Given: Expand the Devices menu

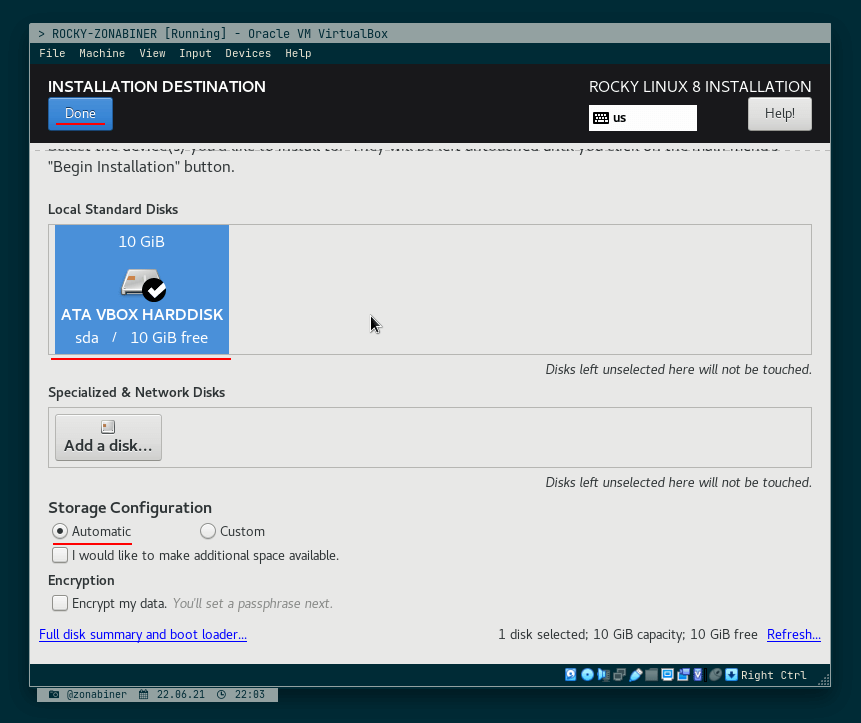Looking at the screenshot, I should [248, 53].
